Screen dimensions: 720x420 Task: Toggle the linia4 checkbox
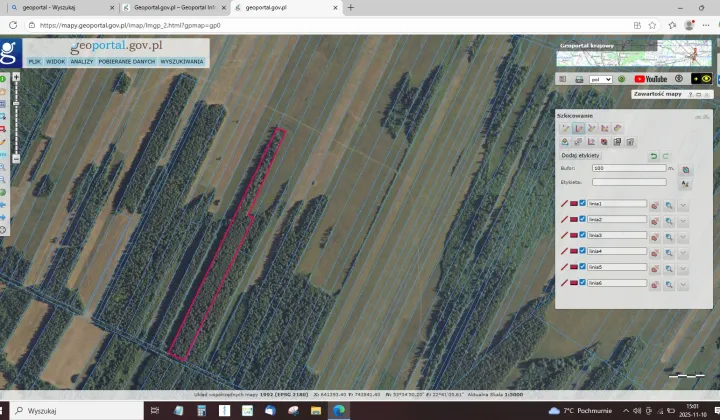(583, 252)
